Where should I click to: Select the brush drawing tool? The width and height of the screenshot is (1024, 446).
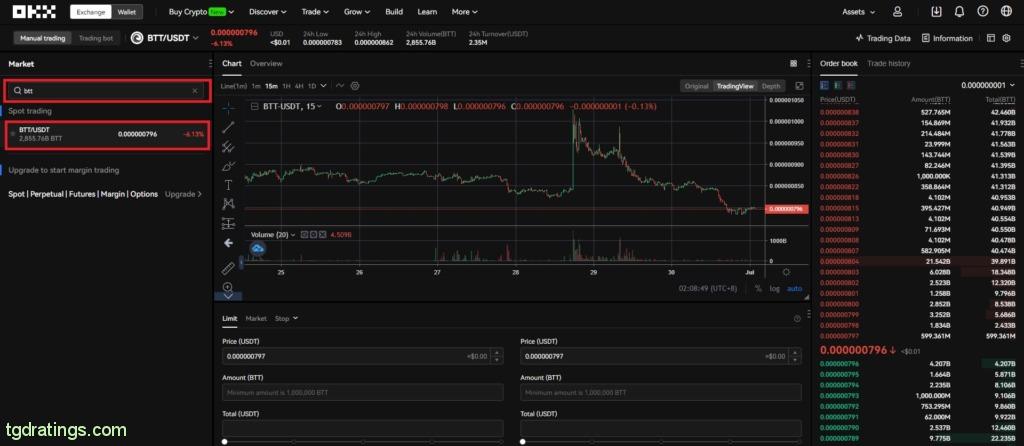[x=228, y=166]
